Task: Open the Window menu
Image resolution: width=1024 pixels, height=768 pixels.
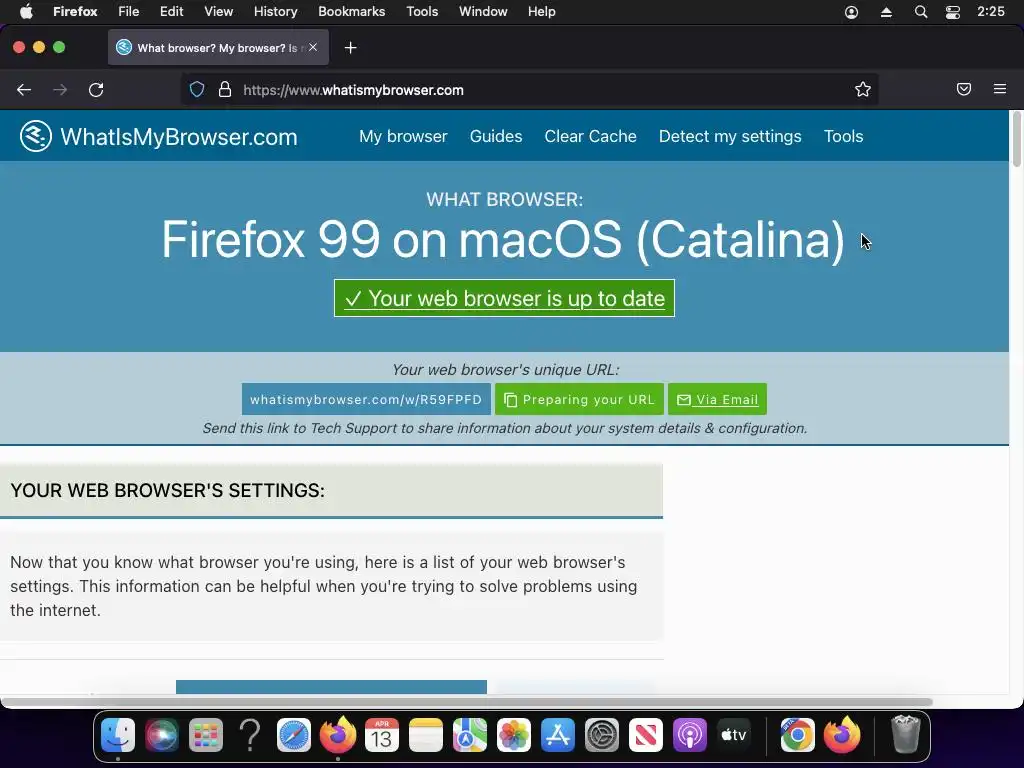Action: point(483,12)
